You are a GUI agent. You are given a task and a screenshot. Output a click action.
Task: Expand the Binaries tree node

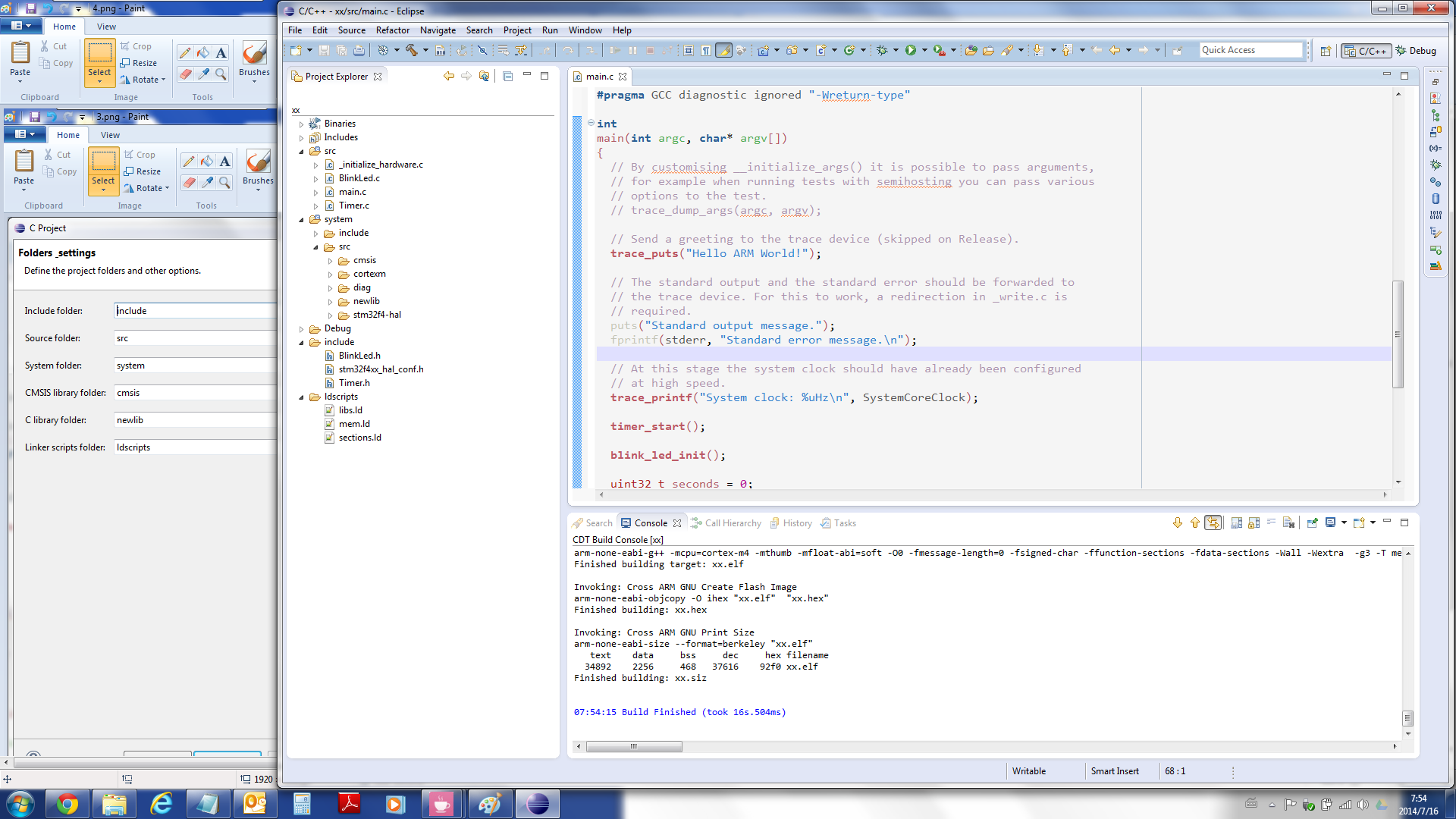pyautogui.click(x=302, y=124)
